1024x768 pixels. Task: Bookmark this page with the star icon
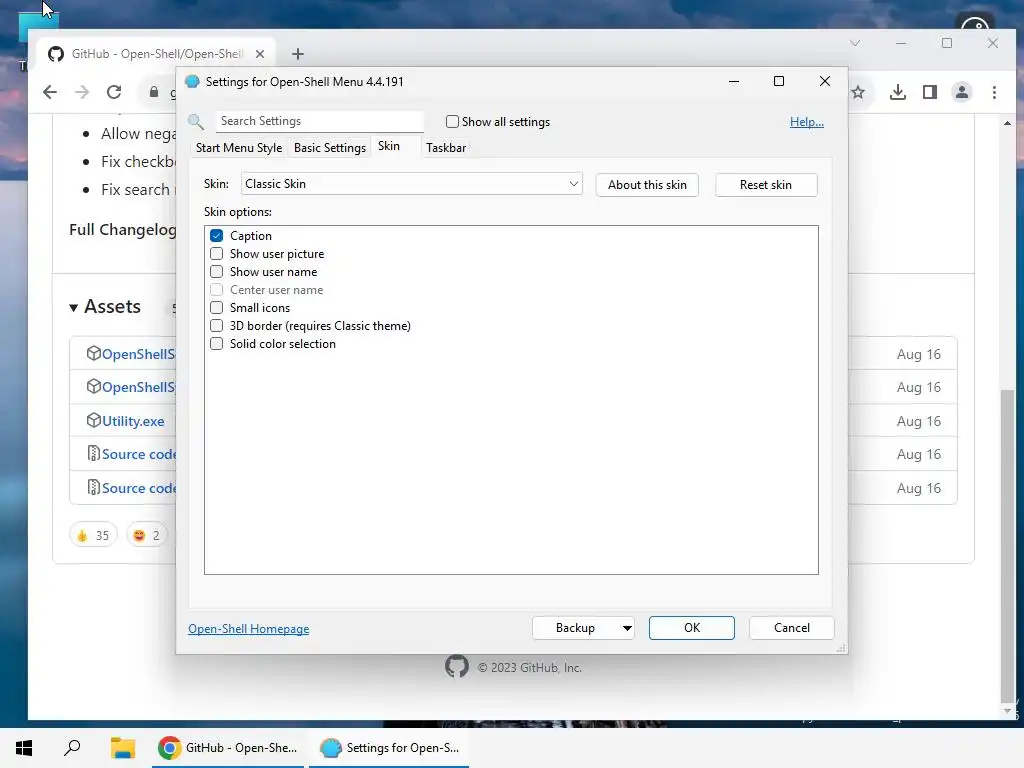pyautogui.click(x=858, y=93)
